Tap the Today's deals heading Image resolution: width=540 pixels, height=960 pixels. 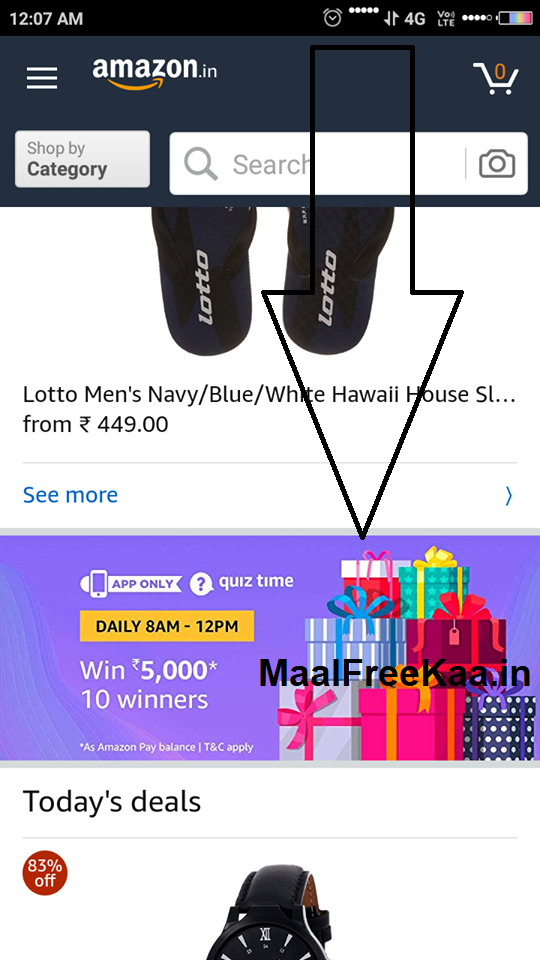tap(112, 801)
